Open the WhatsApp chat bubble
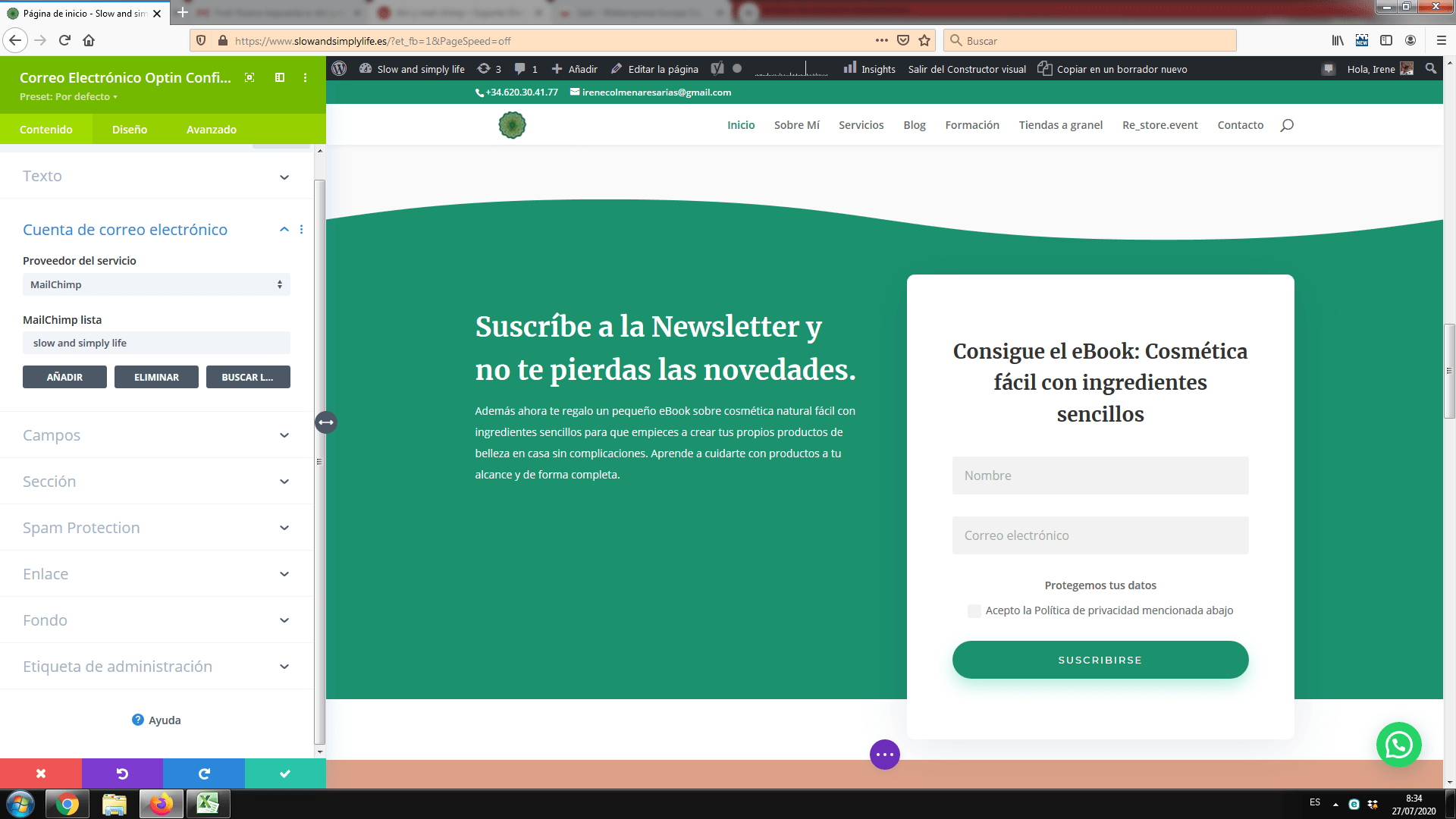This screenshot has width=1456, height=819. tap(1398, 745)
